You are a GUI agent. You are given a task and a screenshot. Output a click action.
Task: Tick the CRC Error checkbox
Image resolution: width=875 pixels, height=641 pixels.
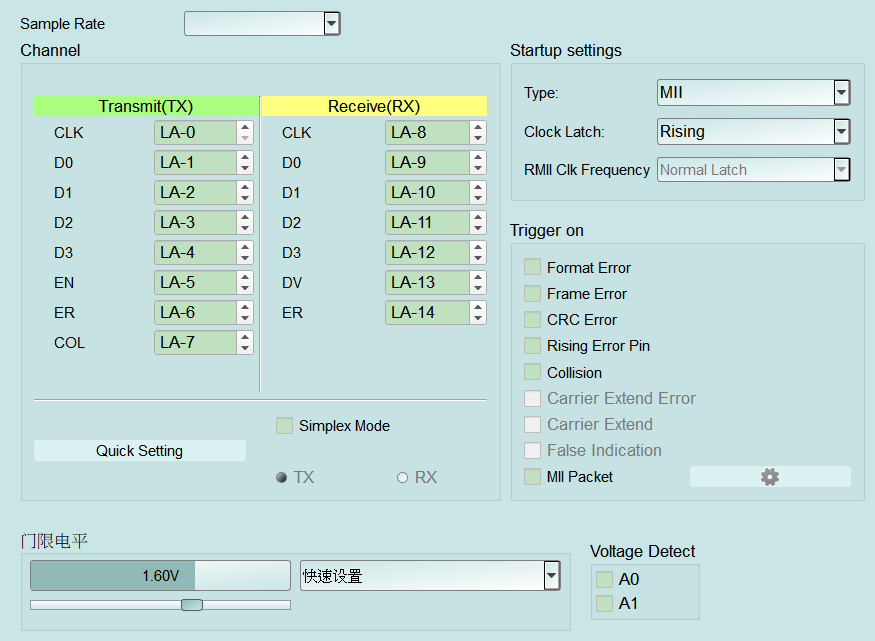(532, 320)
